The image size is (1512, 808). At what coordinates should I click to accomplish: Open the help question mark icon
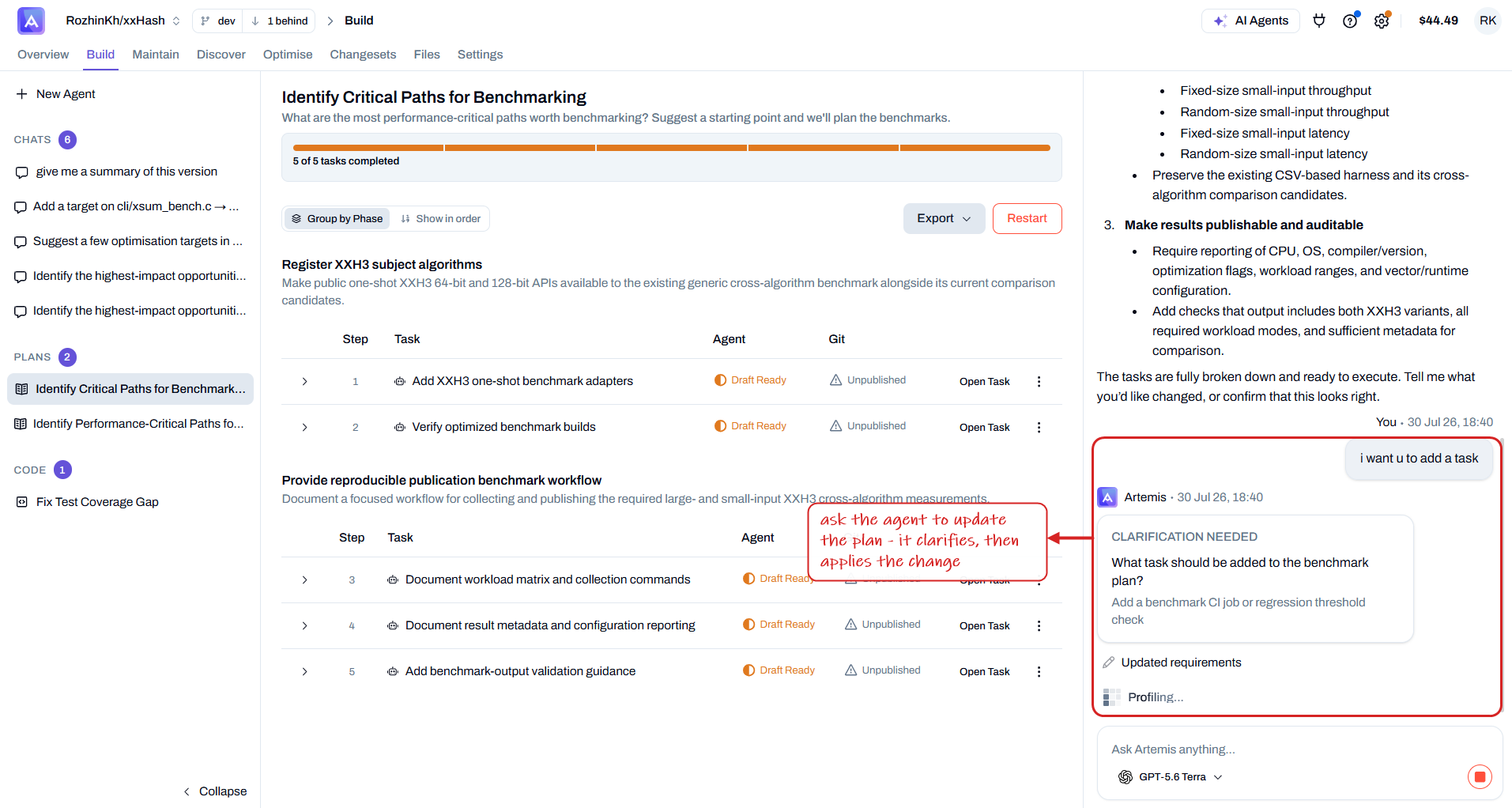(1350, 21)
